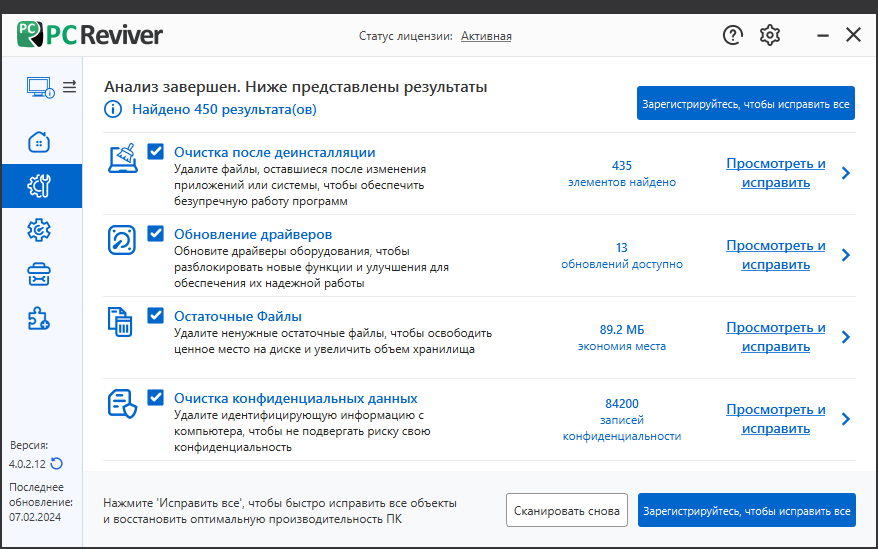Toggle the Обновление драйверов checkbox
Viewport: 878px width, 549px height.
156,233
